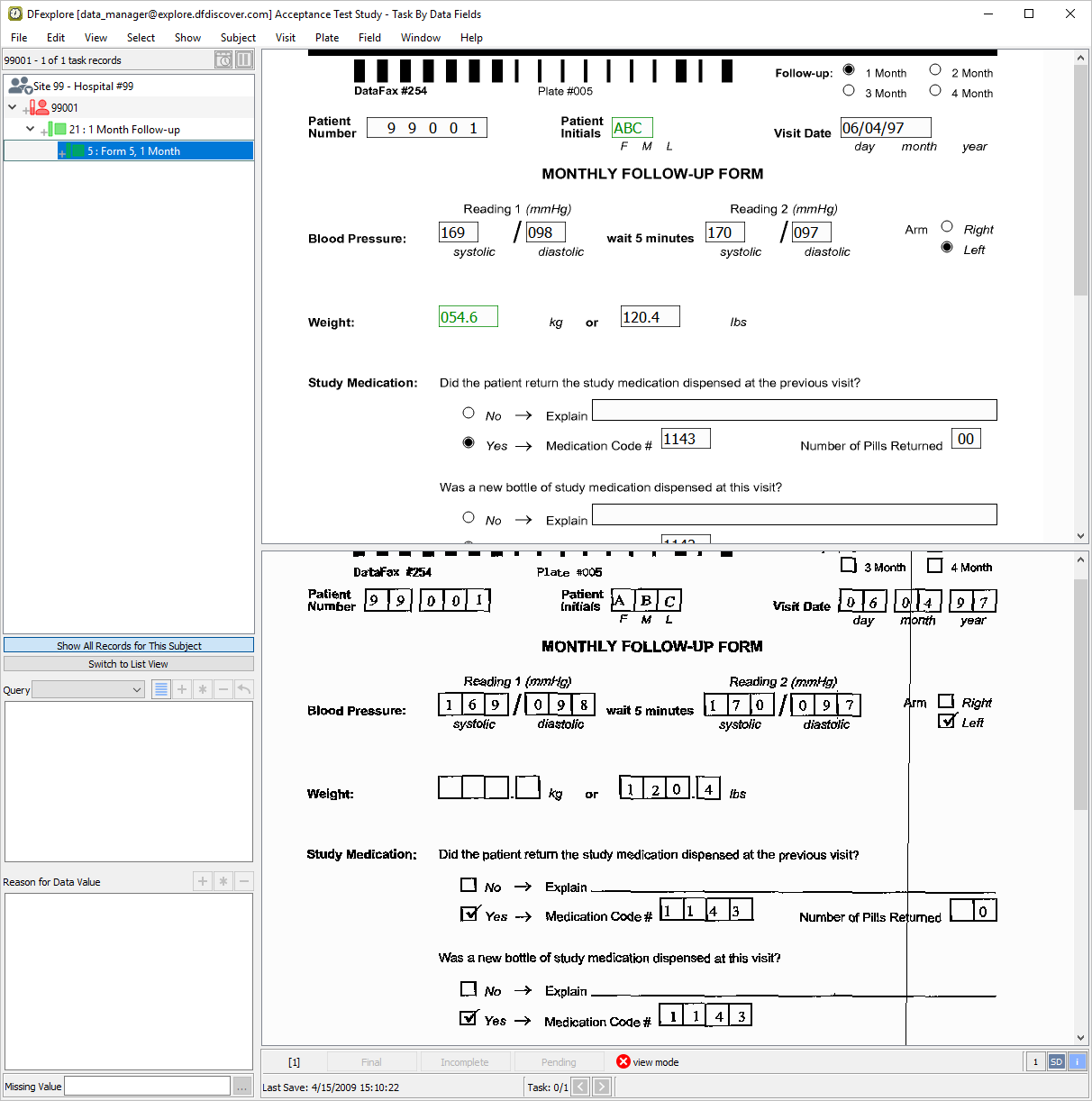
Task: Click the Visit Date field
Action: (x=885, y=128)
